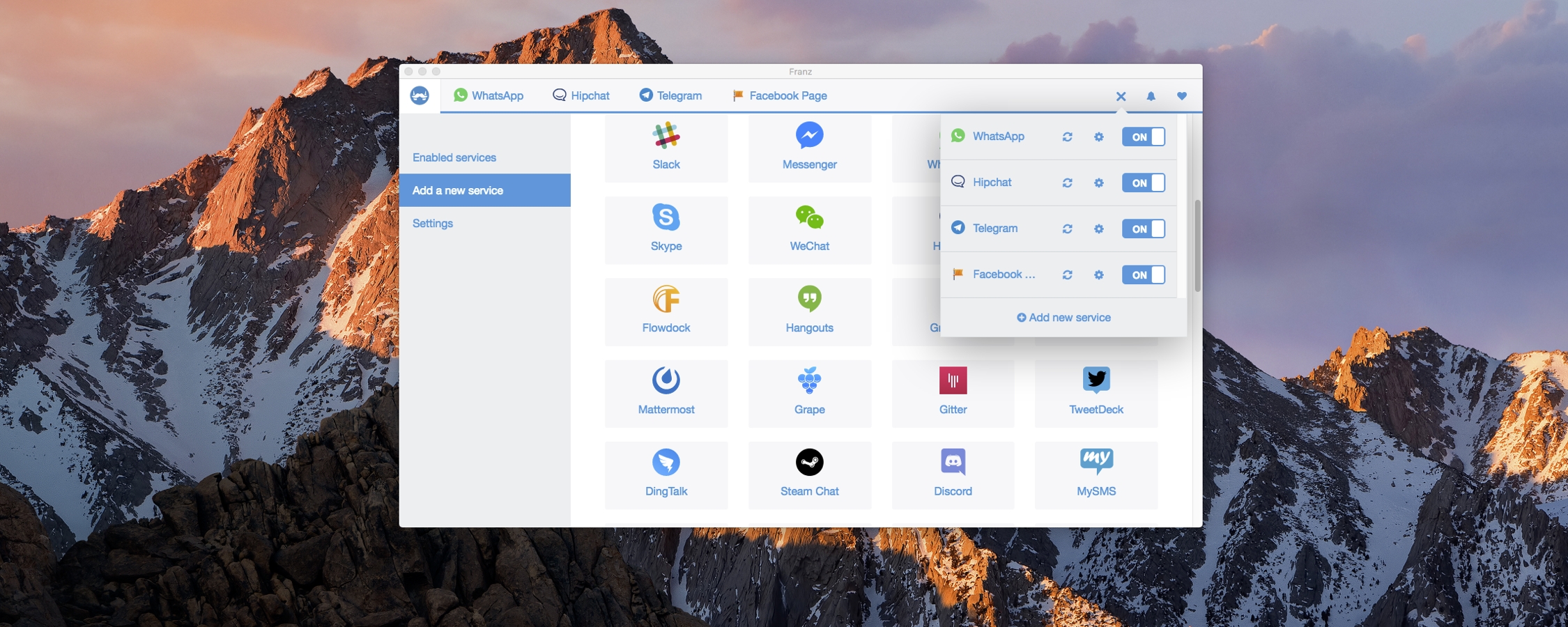Click the services list vertical scrollbar
1568x627 pixels.
pyautogui.click(x=1197, y=245)
